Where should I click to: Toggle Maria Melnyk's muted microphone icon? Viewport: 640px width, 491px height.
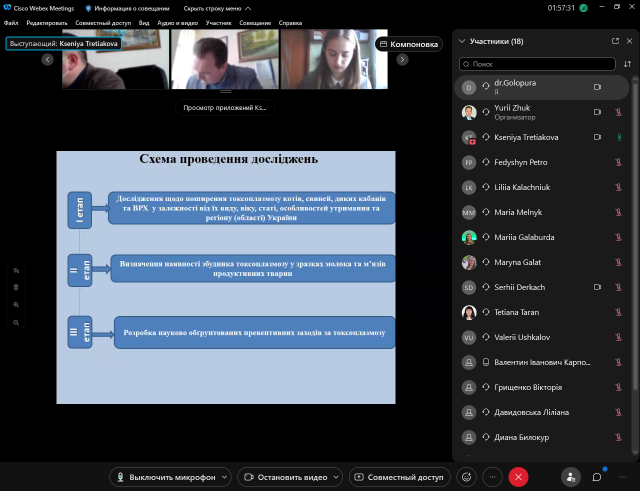[618, 212]
